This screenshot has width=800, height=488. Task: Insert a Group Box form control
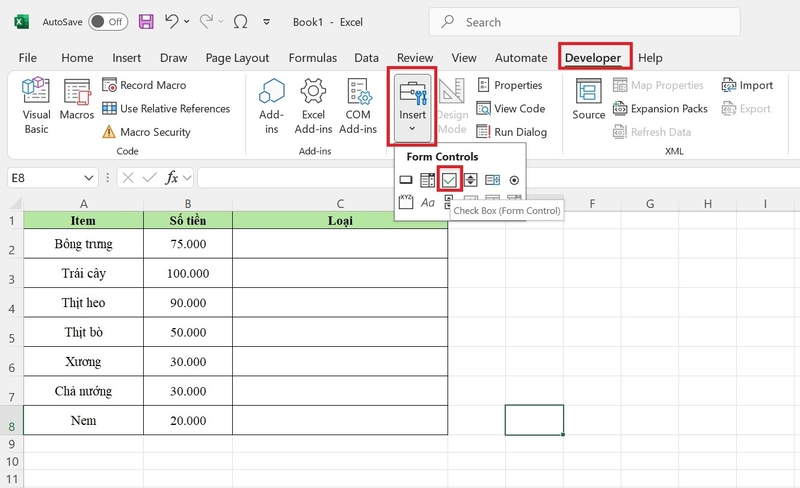coord(406,202)
